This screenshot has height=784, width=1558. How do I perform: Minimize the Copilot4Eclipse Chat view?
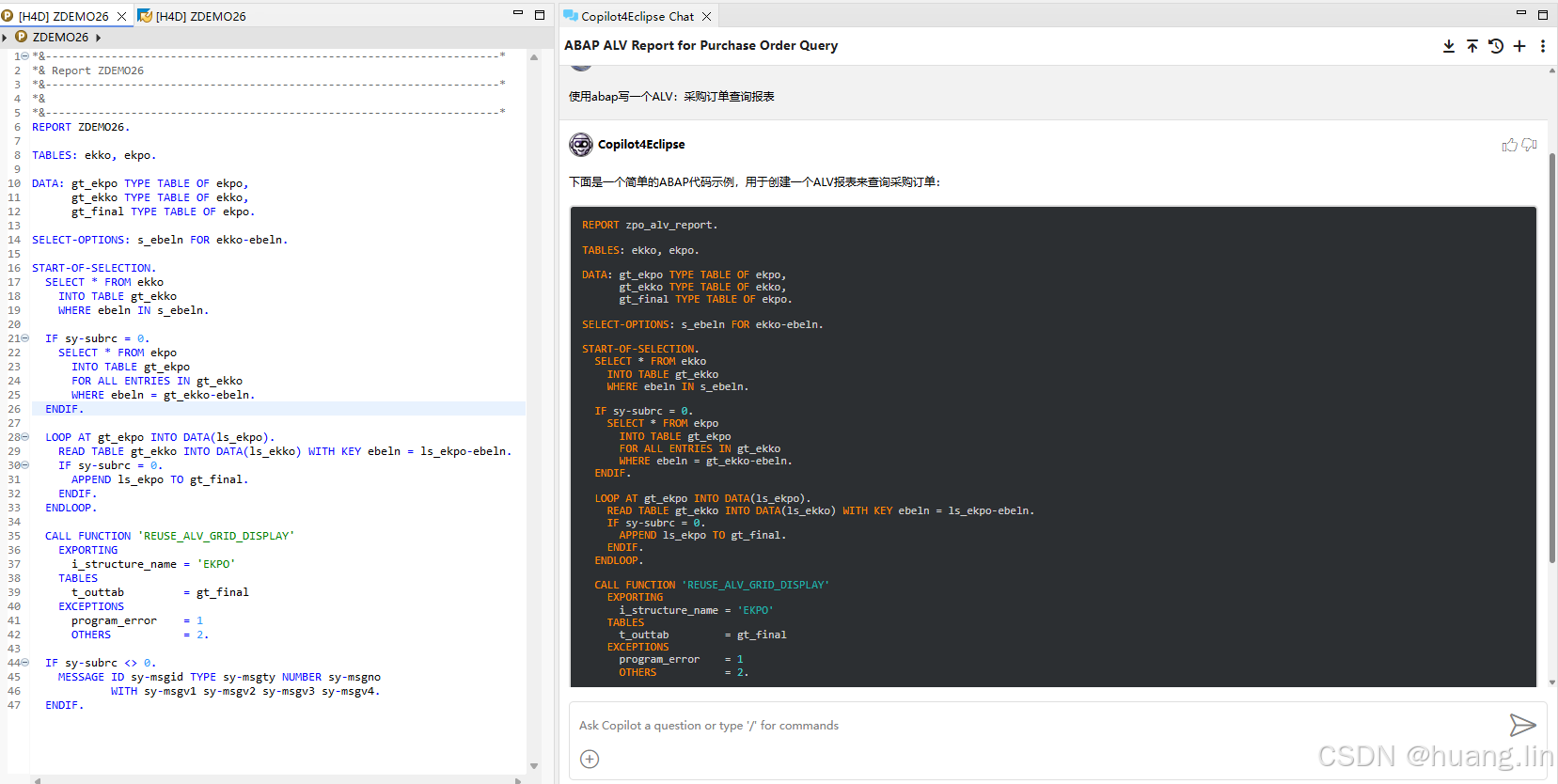(x=1521, y=14)
